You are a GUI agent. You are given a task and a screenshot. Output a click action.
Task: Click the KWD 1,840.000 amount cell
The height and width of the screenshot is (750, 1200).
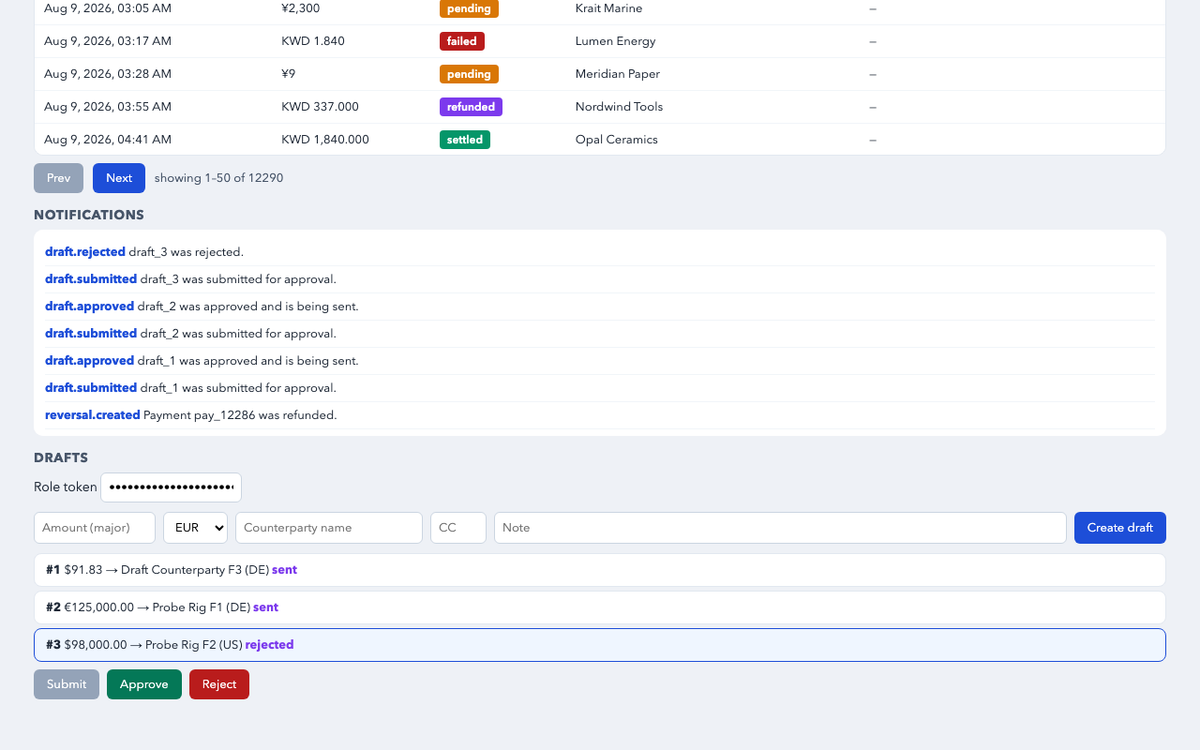pyautogui.click(x=325, y=140)
